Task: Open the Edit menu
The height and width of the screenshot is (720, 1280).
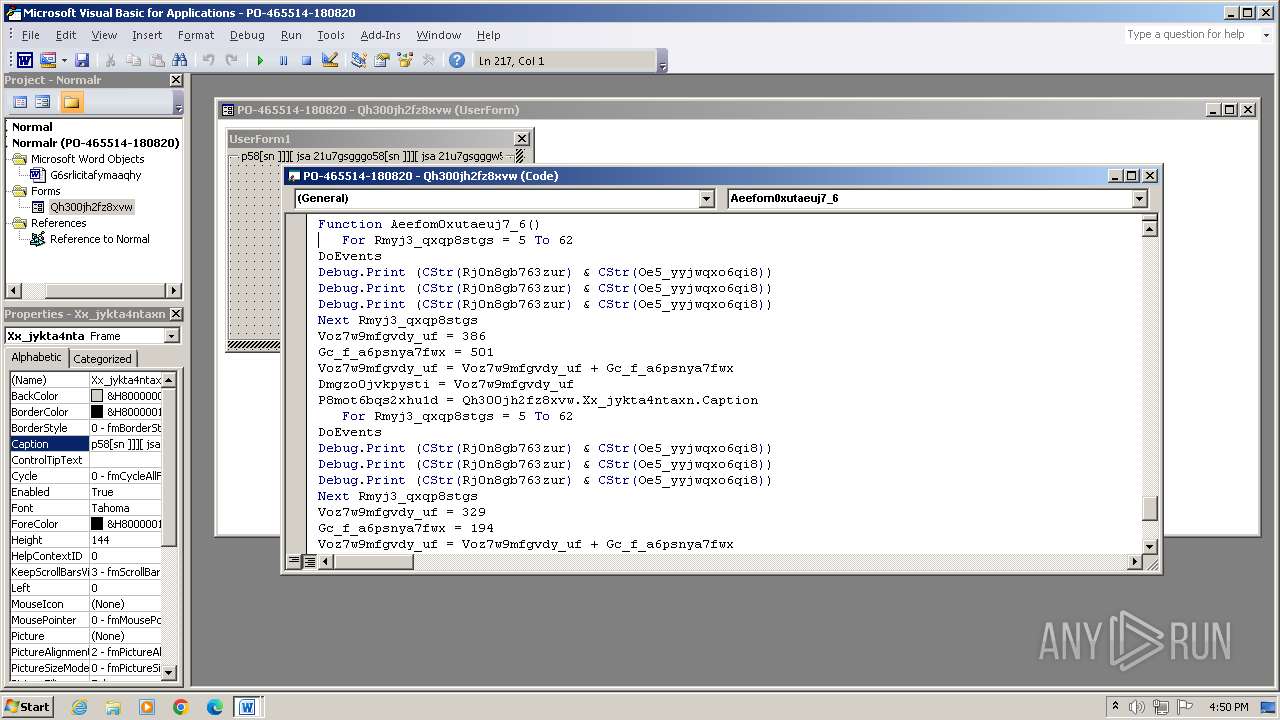Action: pos(66,35)
